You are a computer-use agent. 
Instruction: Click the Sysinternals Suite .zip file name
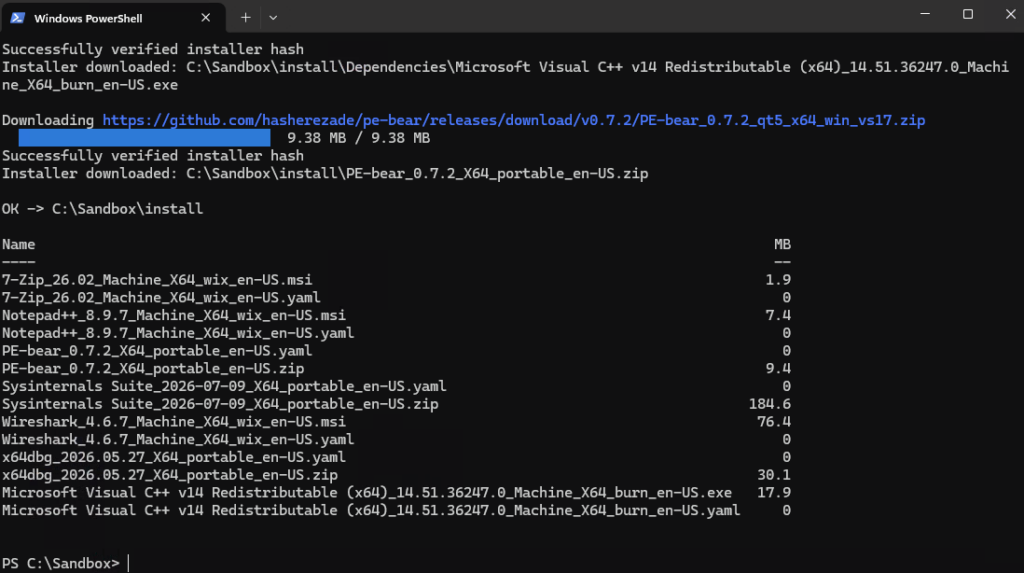(220, 404)
